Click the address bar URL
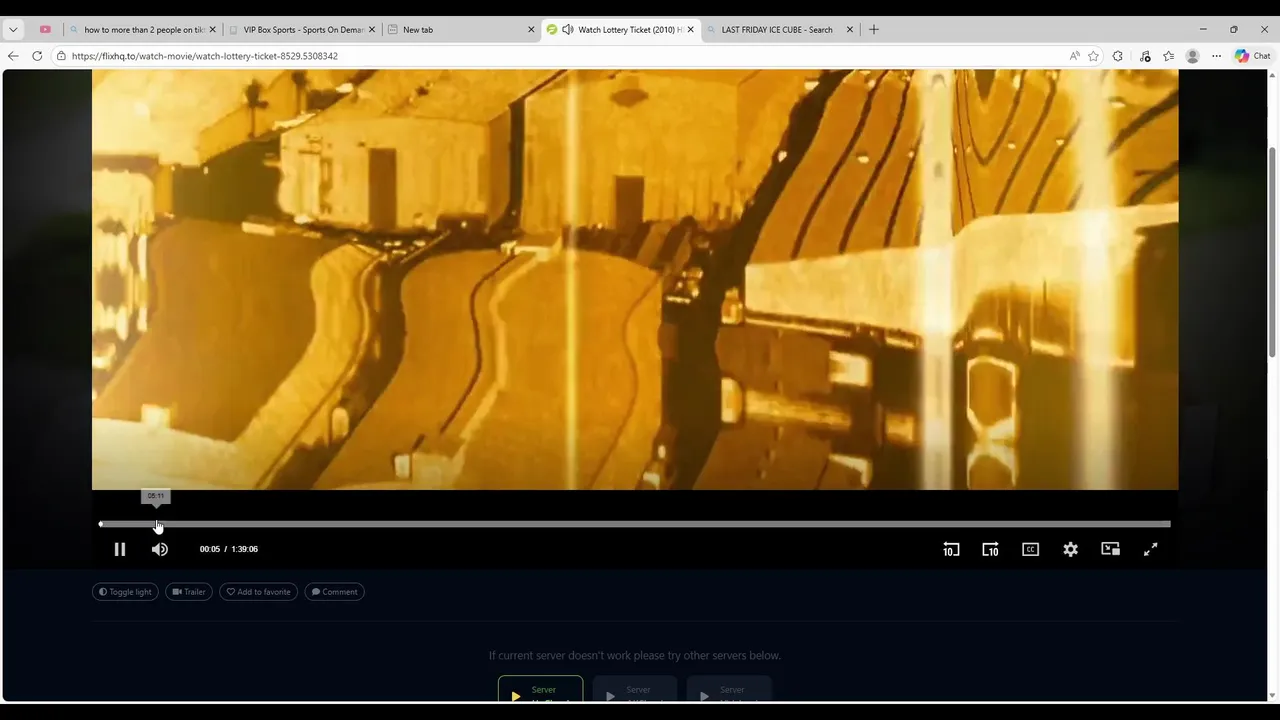This screenshot has height=720, width=1280. pos(205,56)
